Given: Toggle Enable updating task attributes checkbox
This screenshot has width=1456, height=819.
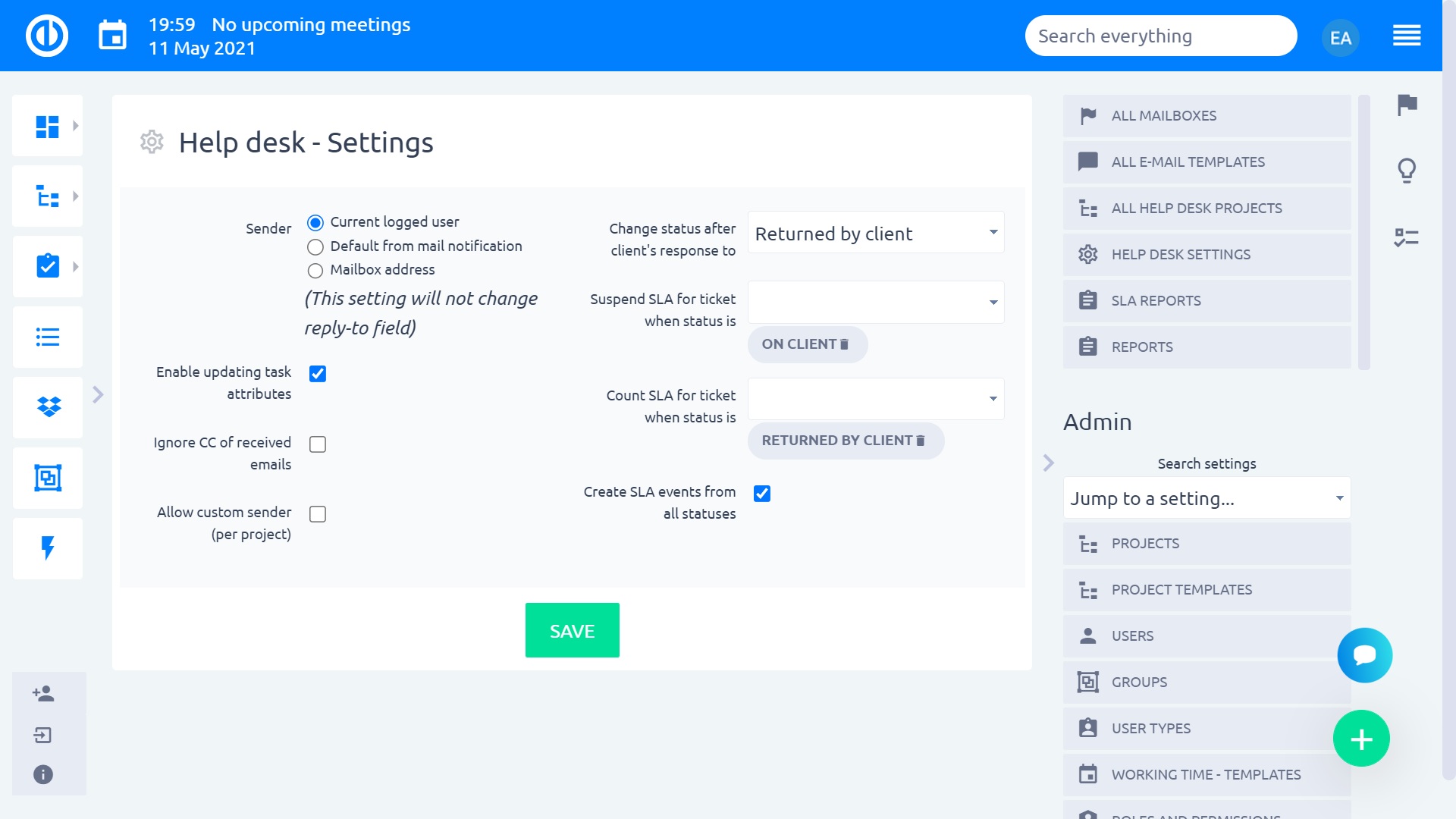Looking at the screenshot, I should tap(318, 374).
